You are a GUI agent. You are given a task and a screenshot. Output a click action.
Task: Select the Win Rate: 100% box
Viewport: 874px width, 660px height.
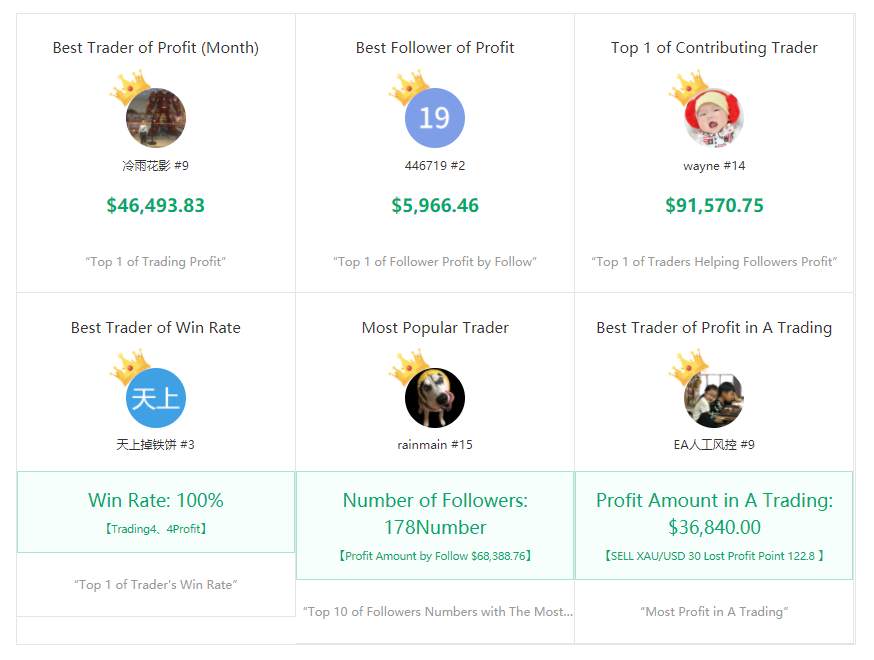point(156,512)
